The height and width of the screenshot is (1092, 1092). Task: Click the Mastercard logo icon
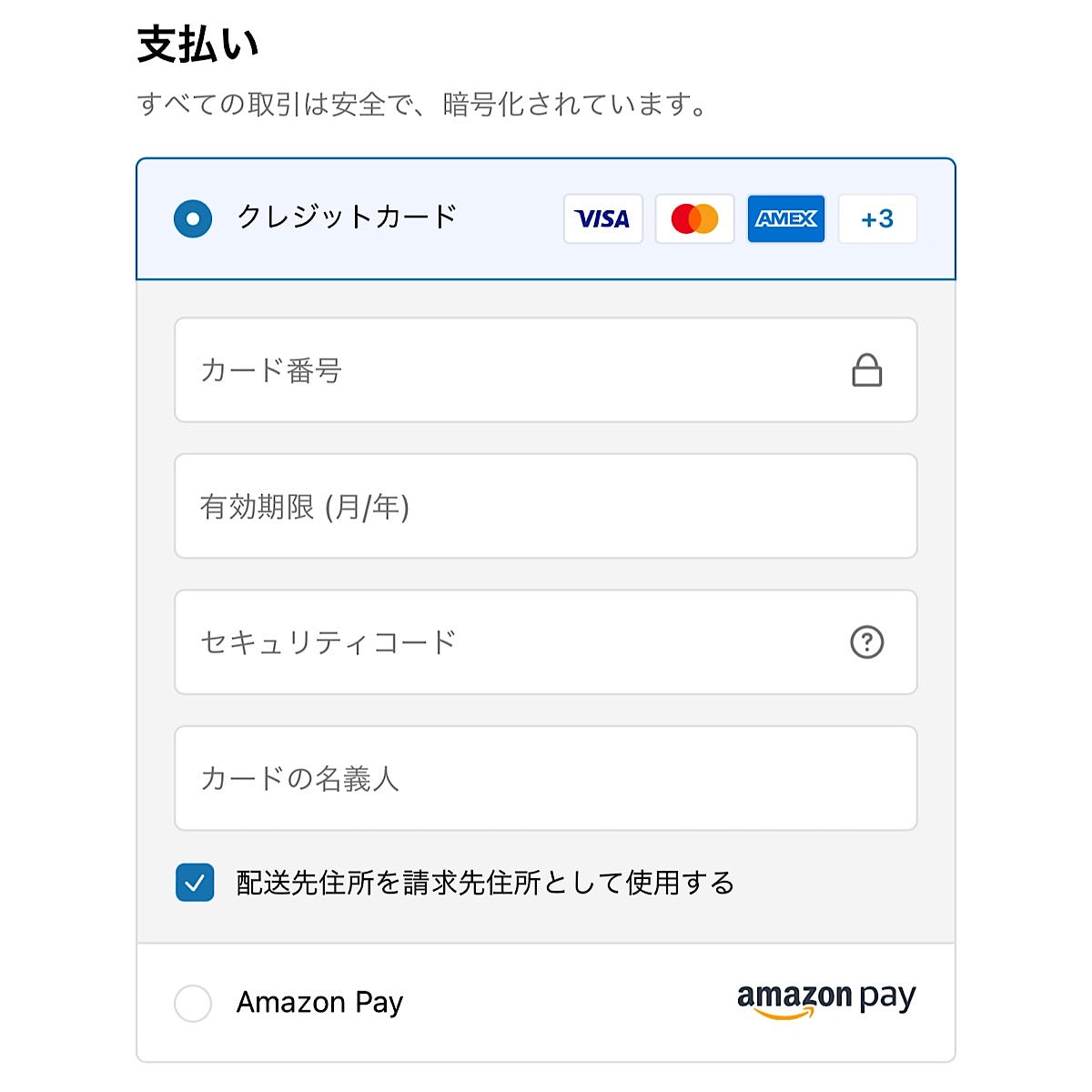coord(694,218)
